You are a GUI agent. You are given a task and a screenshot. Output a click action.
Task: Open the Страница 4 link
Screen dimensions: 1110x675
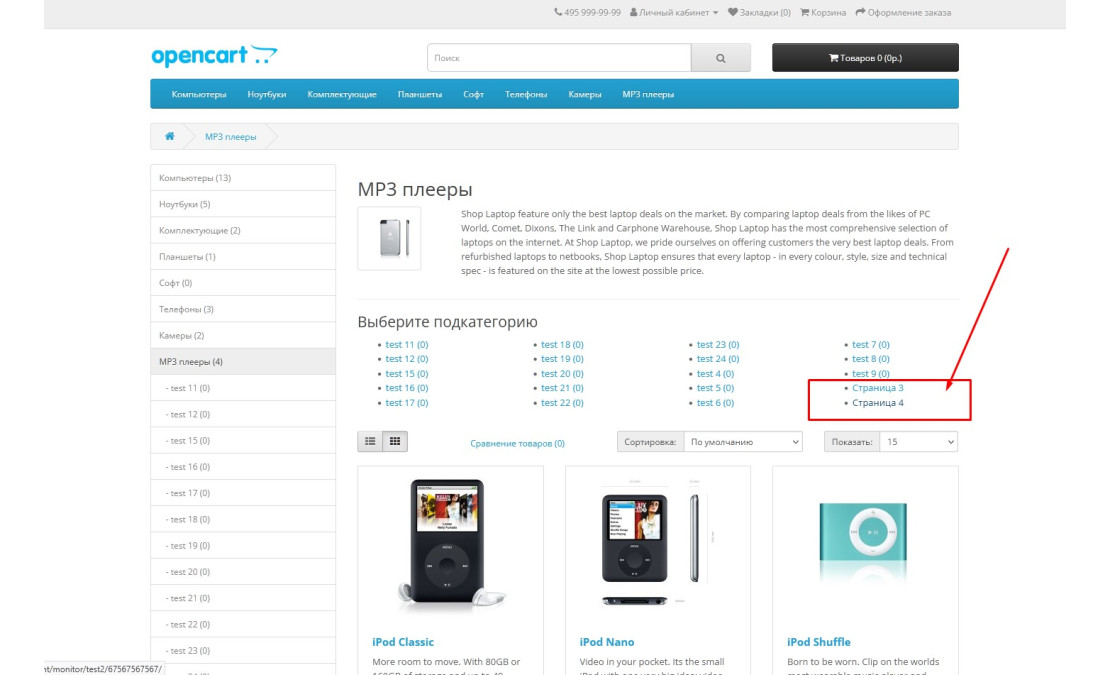[878, 403]
